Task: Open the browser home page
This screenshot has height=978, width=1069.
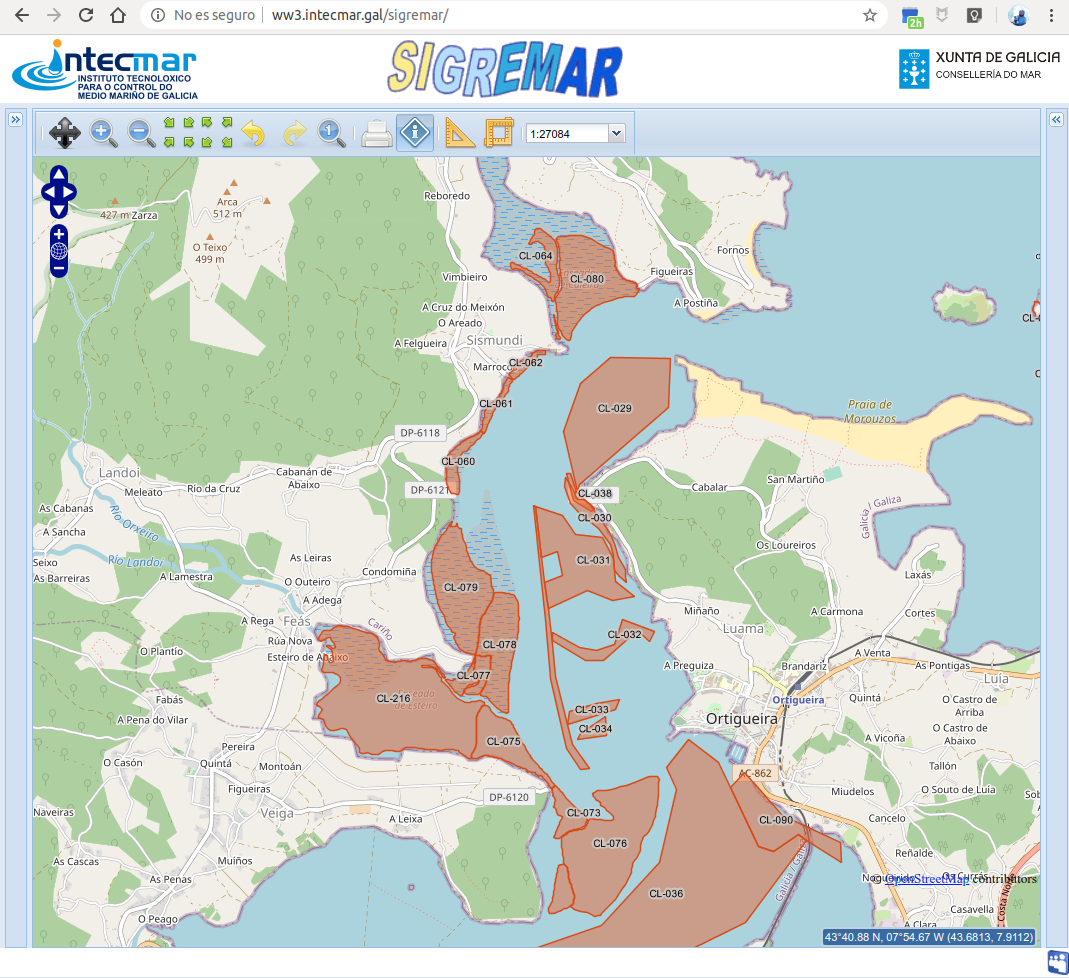Action: [118, 15]
